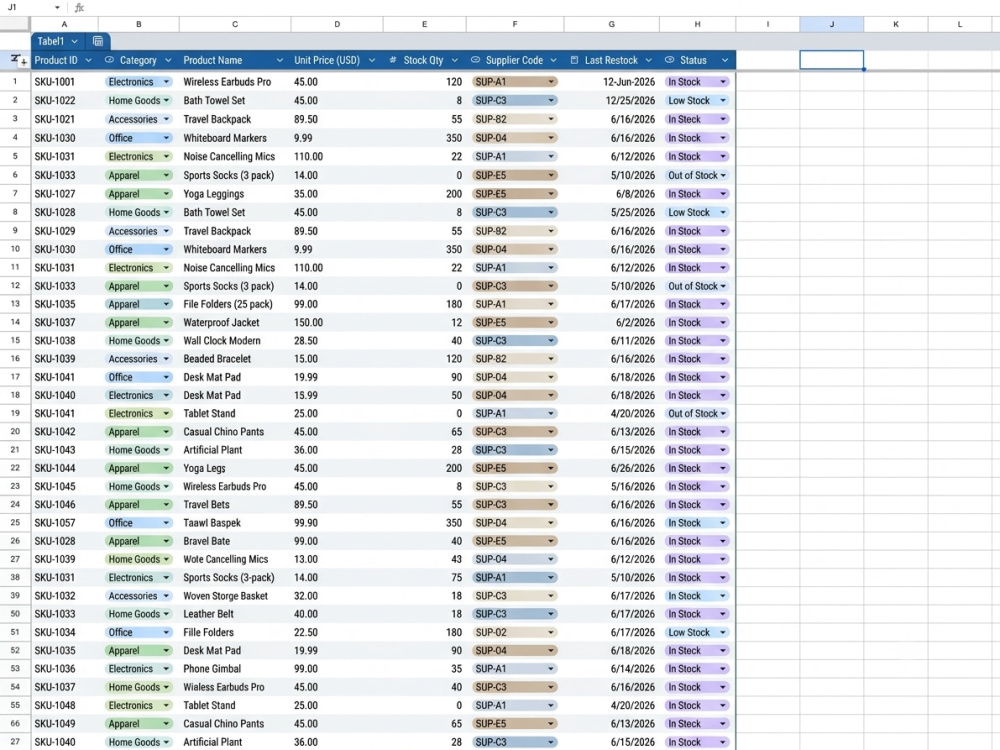The image size is (1000, 750).
Task: Click the number icon in Stock Qty header
Action: pyautogui.click(x=393, y=60)
